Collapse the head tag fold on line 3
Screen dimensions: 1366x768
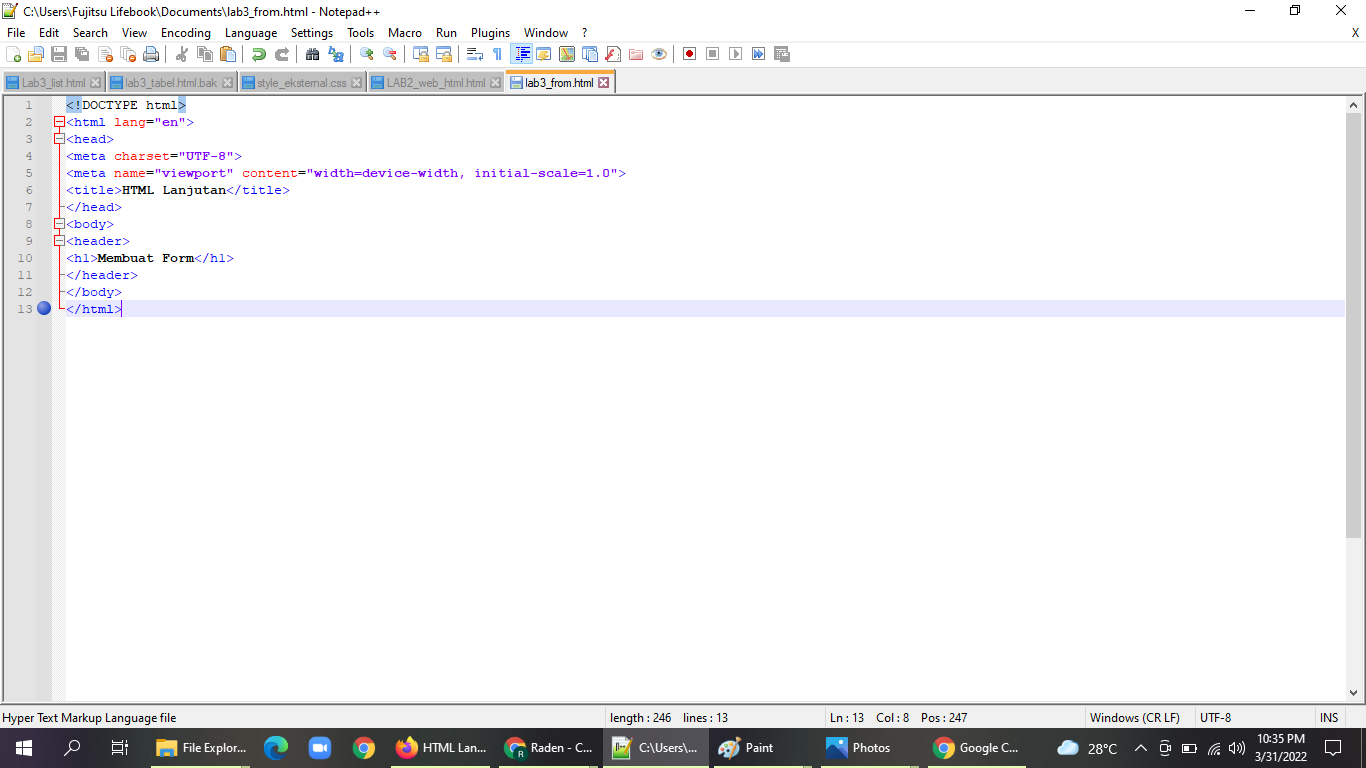click(59, 139)
